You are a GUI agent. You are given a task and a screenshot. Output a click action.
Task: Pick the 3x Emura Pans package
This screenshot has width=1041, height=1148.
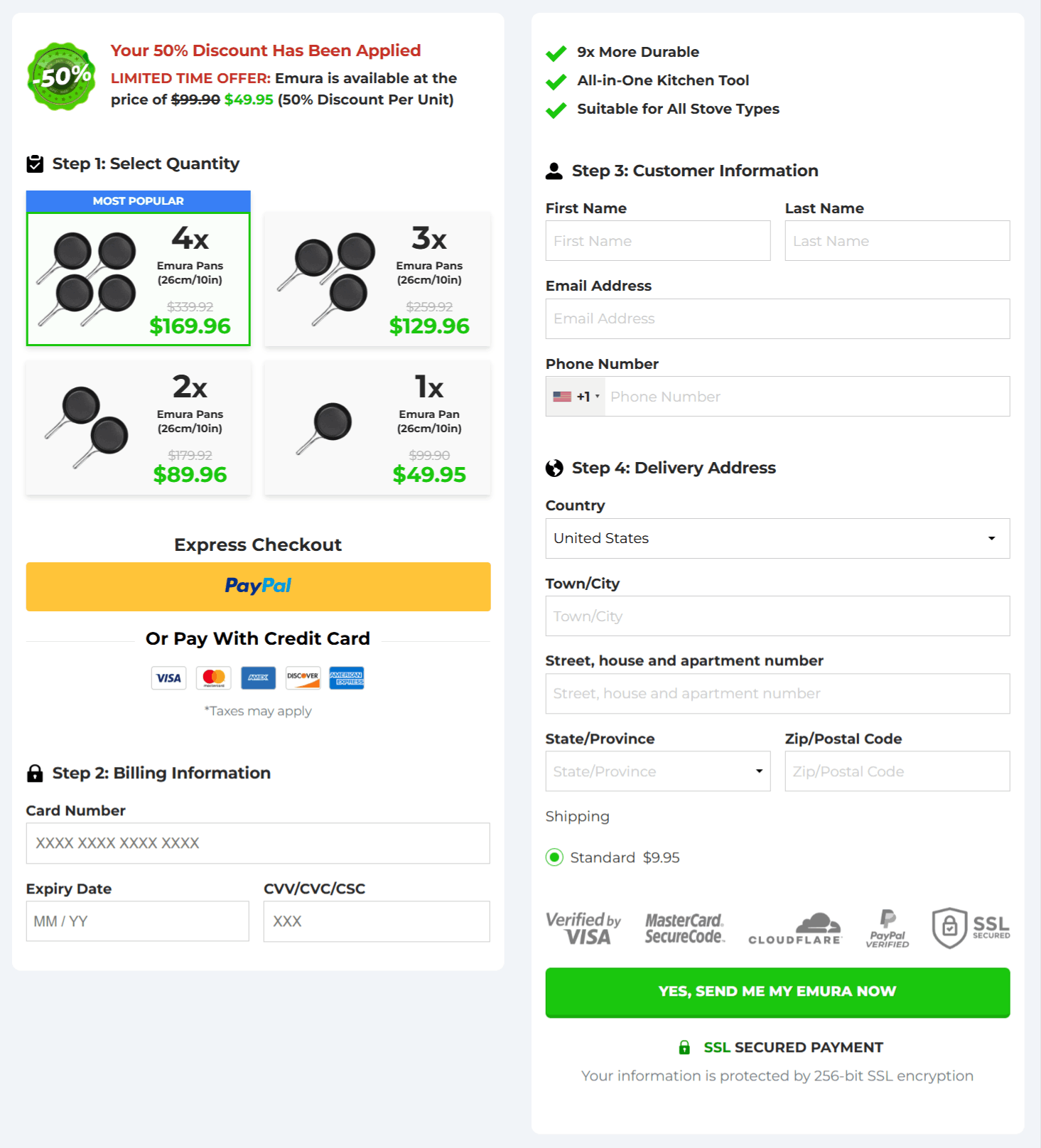(377, 279)
